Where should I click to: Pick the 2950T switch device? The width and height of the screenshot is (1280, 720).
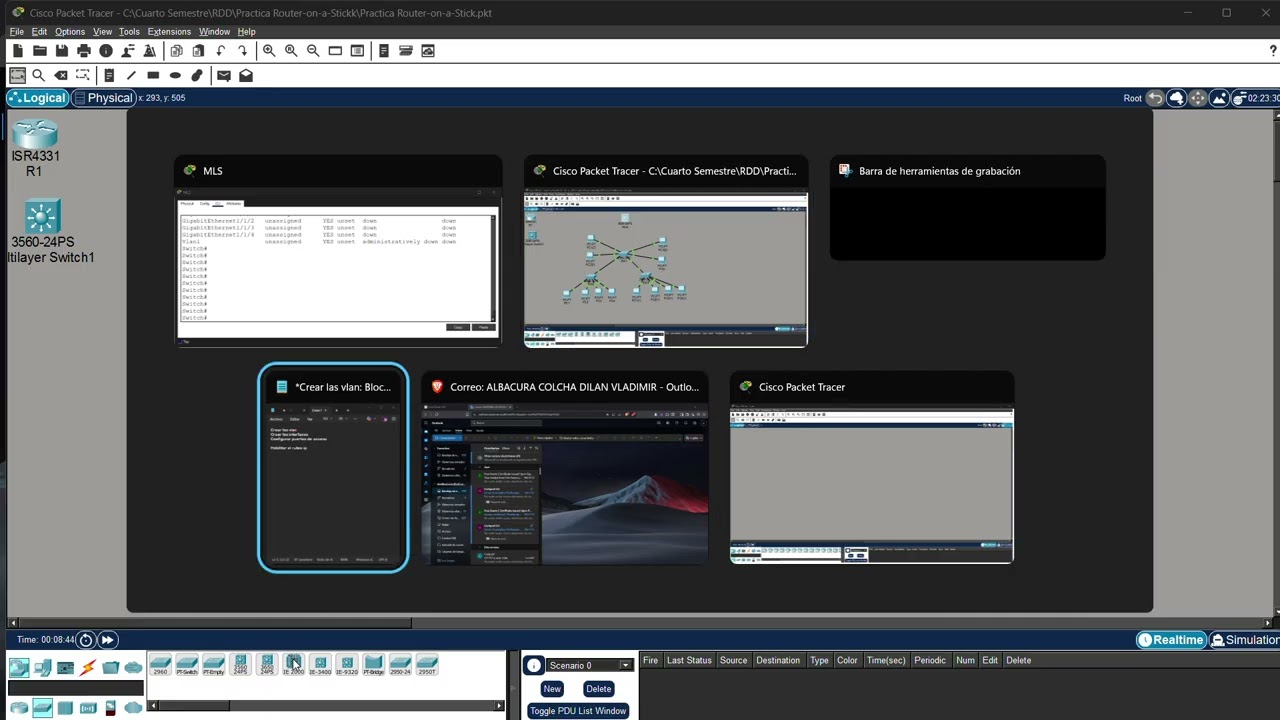click(x=427, y=665)
